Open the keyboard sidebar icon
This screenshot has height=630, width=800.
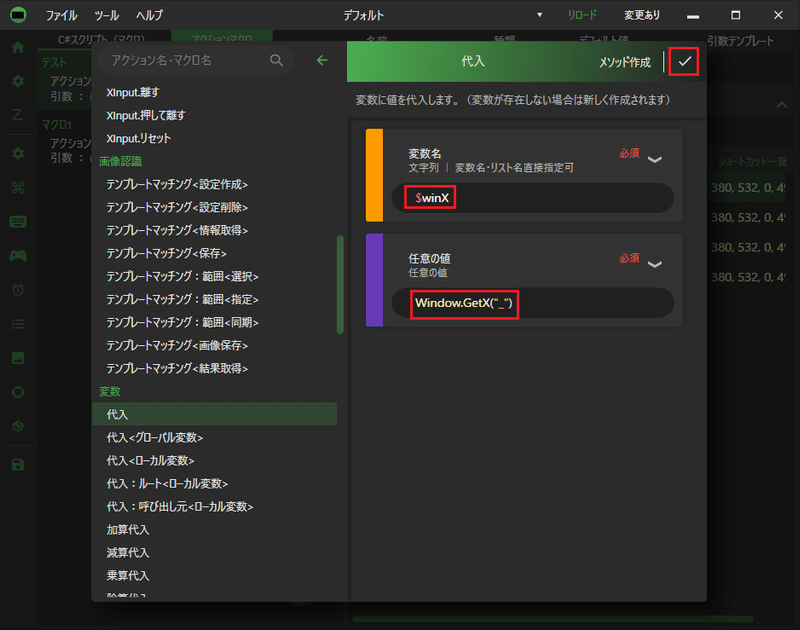[18, 221]
